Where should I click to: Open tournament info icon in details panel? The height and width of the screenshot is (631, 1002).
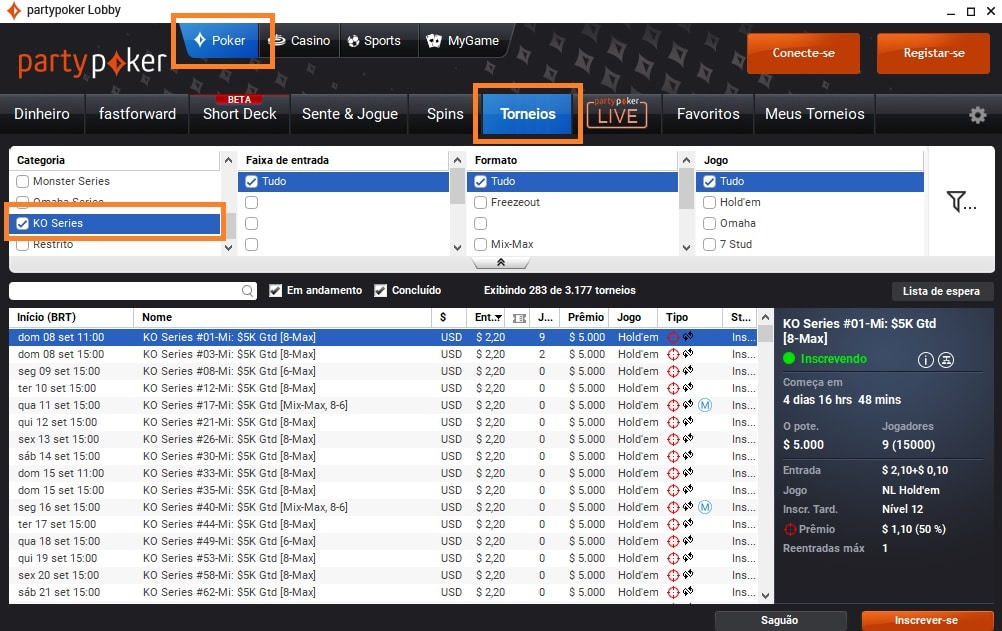(925, 360)
